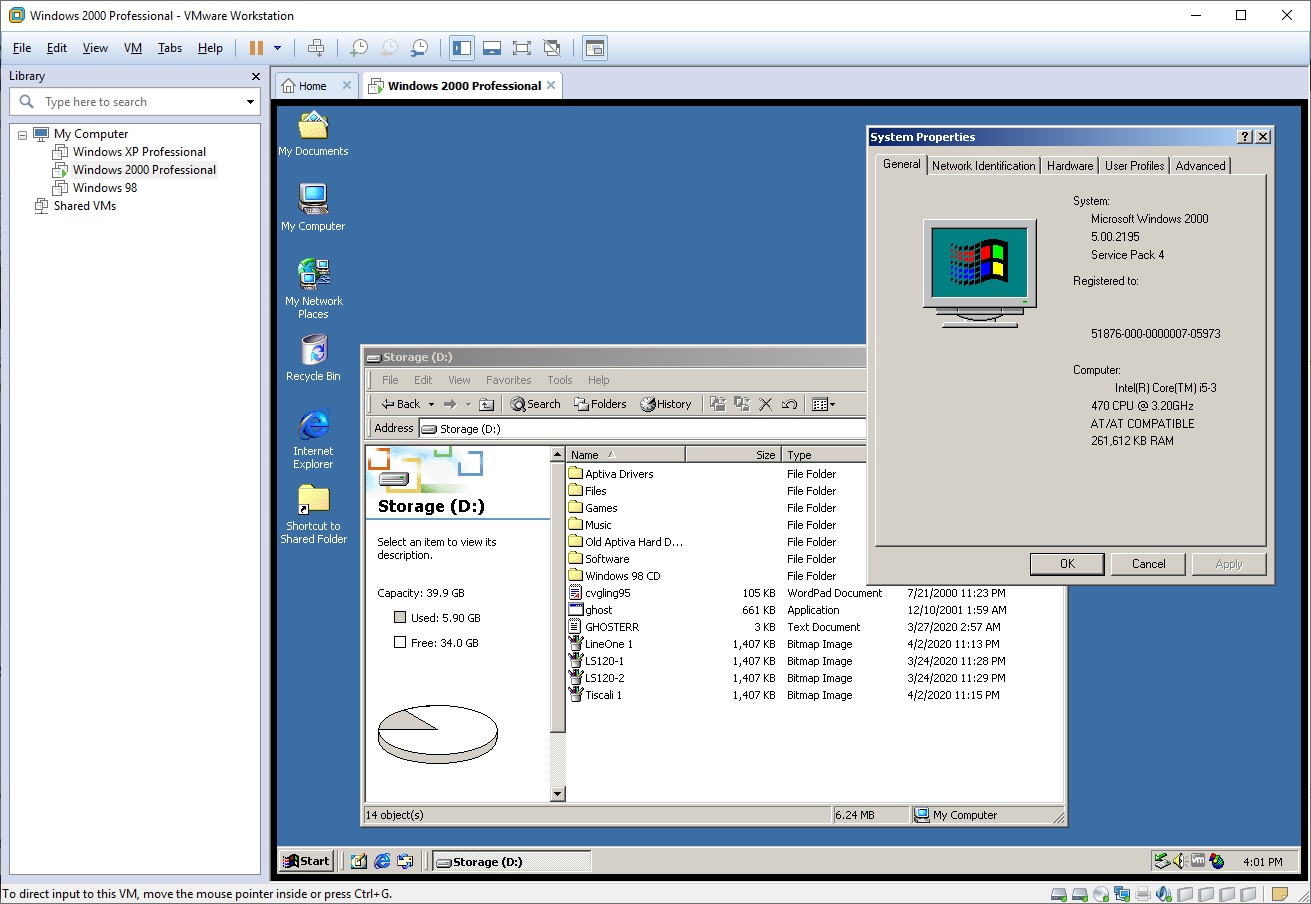The height and width of the screenshot is (904, 1311).
Task: Take a snapshot of this virtual machine
Action: (359, 48)
